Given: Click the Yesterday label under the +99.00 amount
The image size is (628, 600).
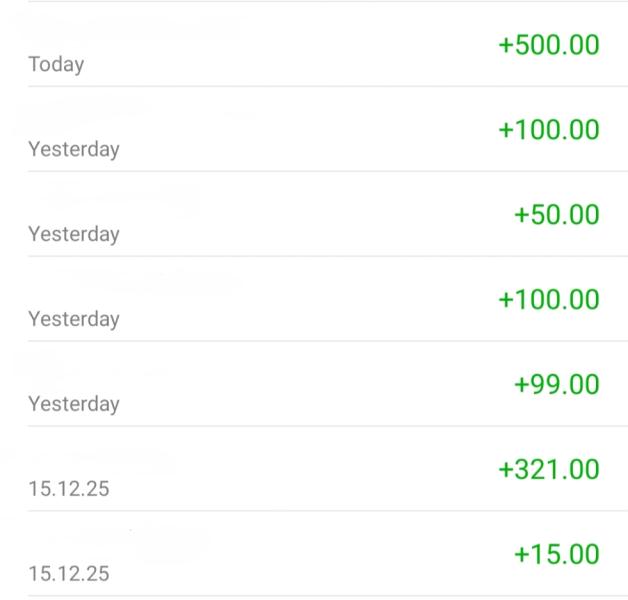Looking at the screenshot, I should click(73, 405).
